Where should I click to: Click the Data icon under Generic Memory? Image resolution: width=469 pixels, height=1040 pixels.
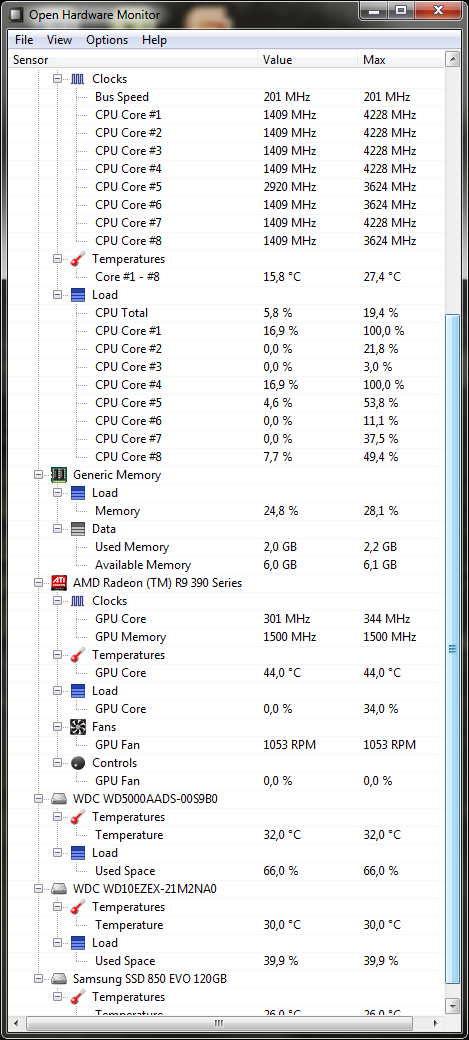[78, 529]
